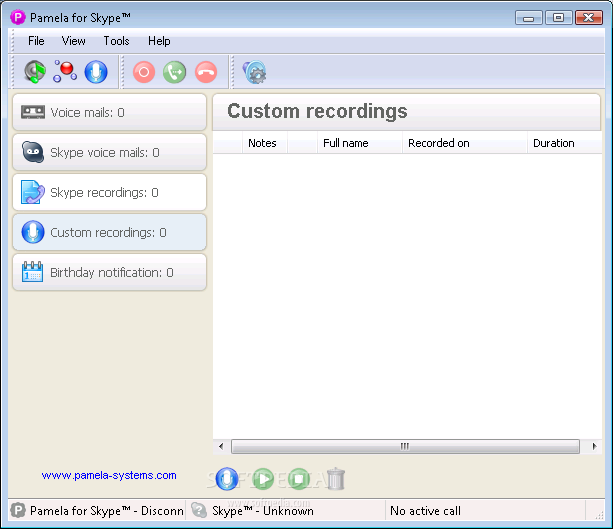Click the scrollbar right arrow
Screen dimensions: 613x529
594,446
